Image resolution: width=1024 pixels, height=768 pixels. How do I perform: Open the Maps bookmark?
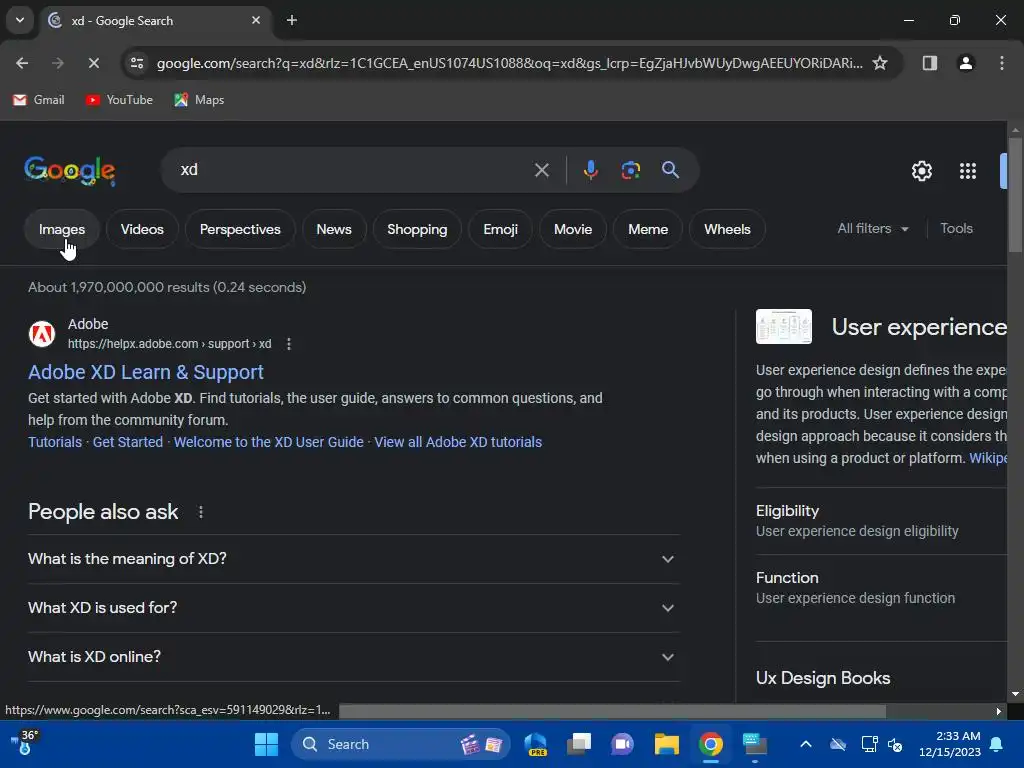point(199,100)
